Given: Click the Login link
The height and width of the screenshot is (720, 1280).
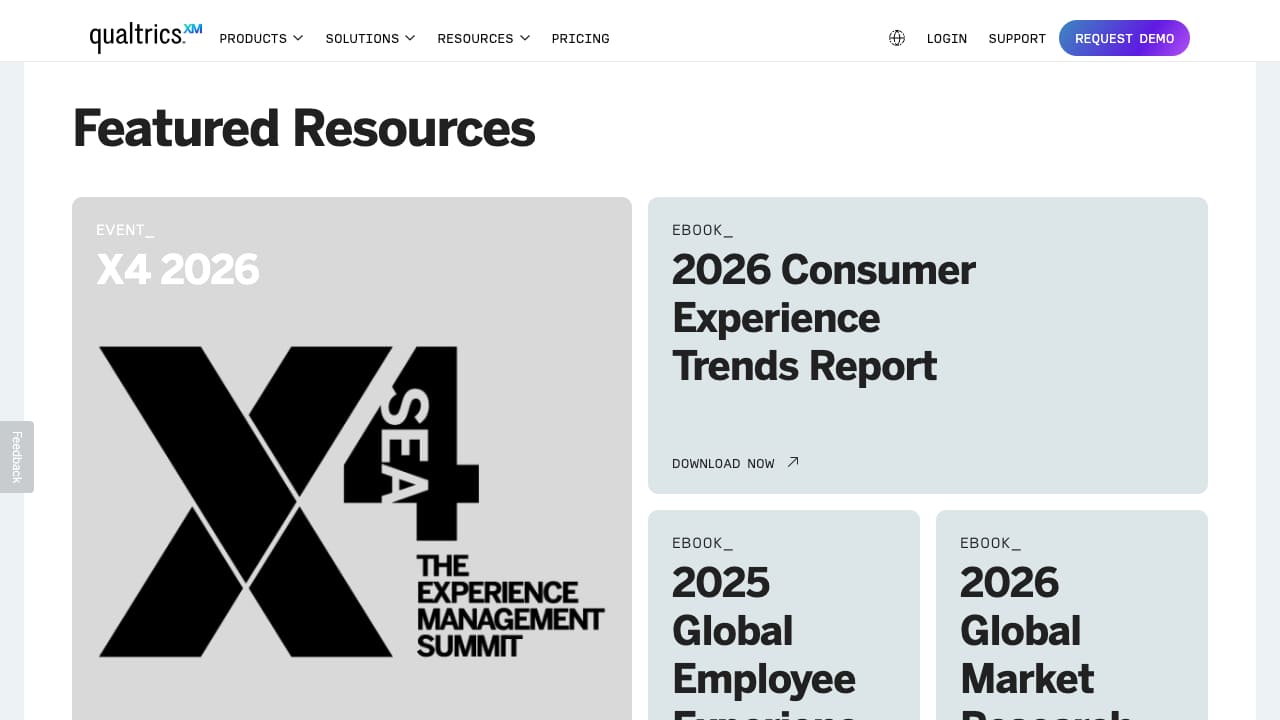Looking at the screenshot, I should [946, 38].
